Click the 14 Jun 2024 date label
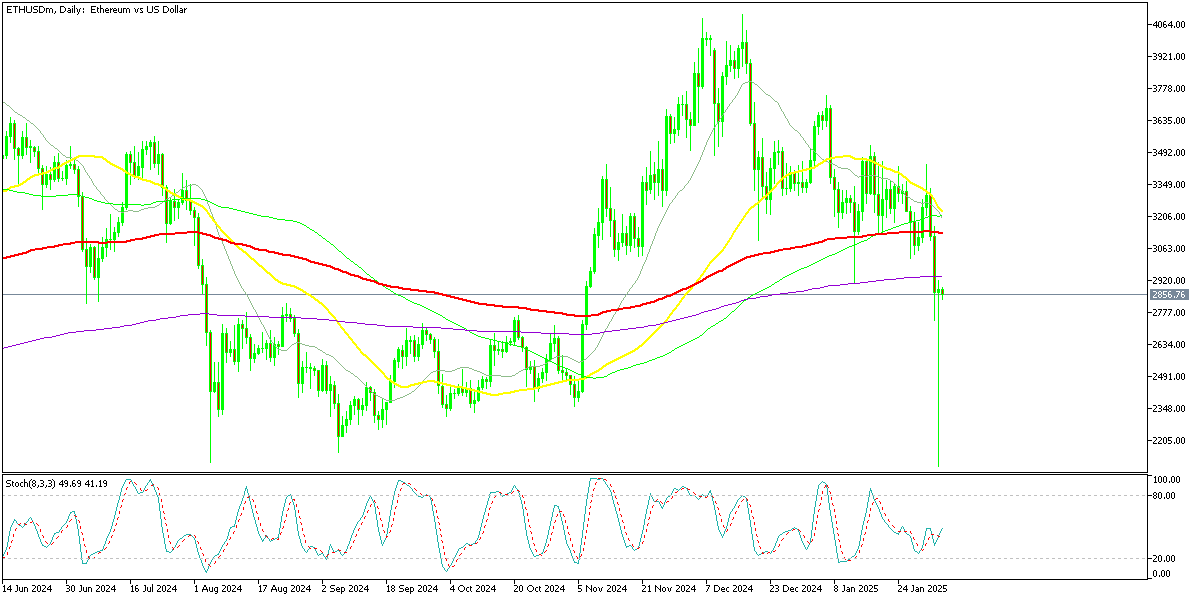Viewport: 1200px width, 600px height. 28,589
